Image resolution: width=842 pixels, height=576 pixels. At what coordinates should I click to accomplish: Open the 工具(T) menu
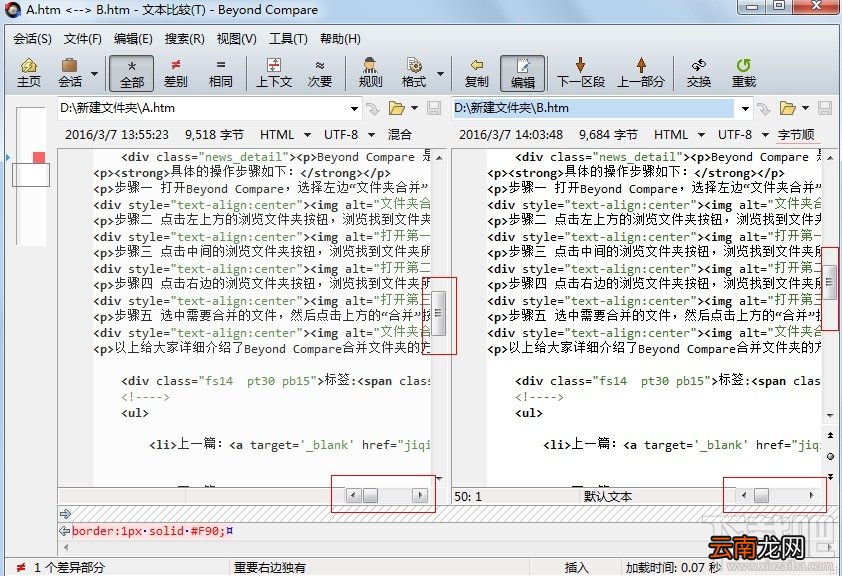[x=288, y=39]
